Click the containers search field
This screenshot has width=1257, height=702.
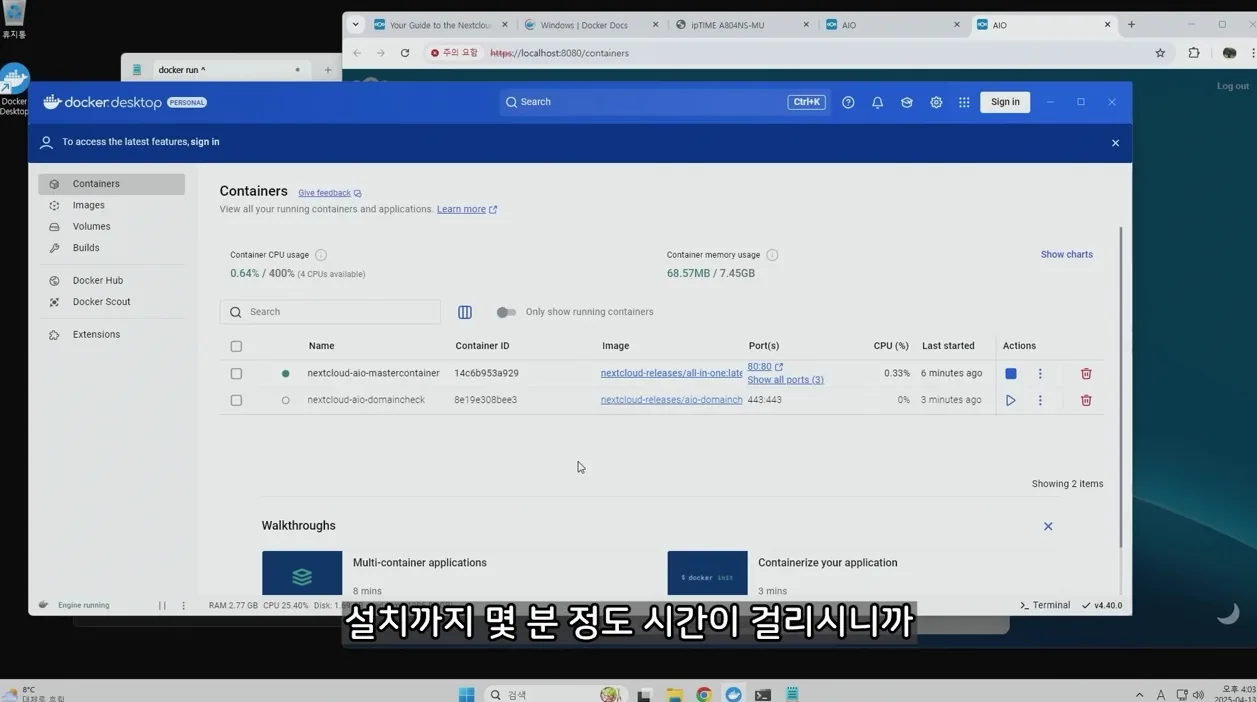pyautogui.click(x=330, y=312)
